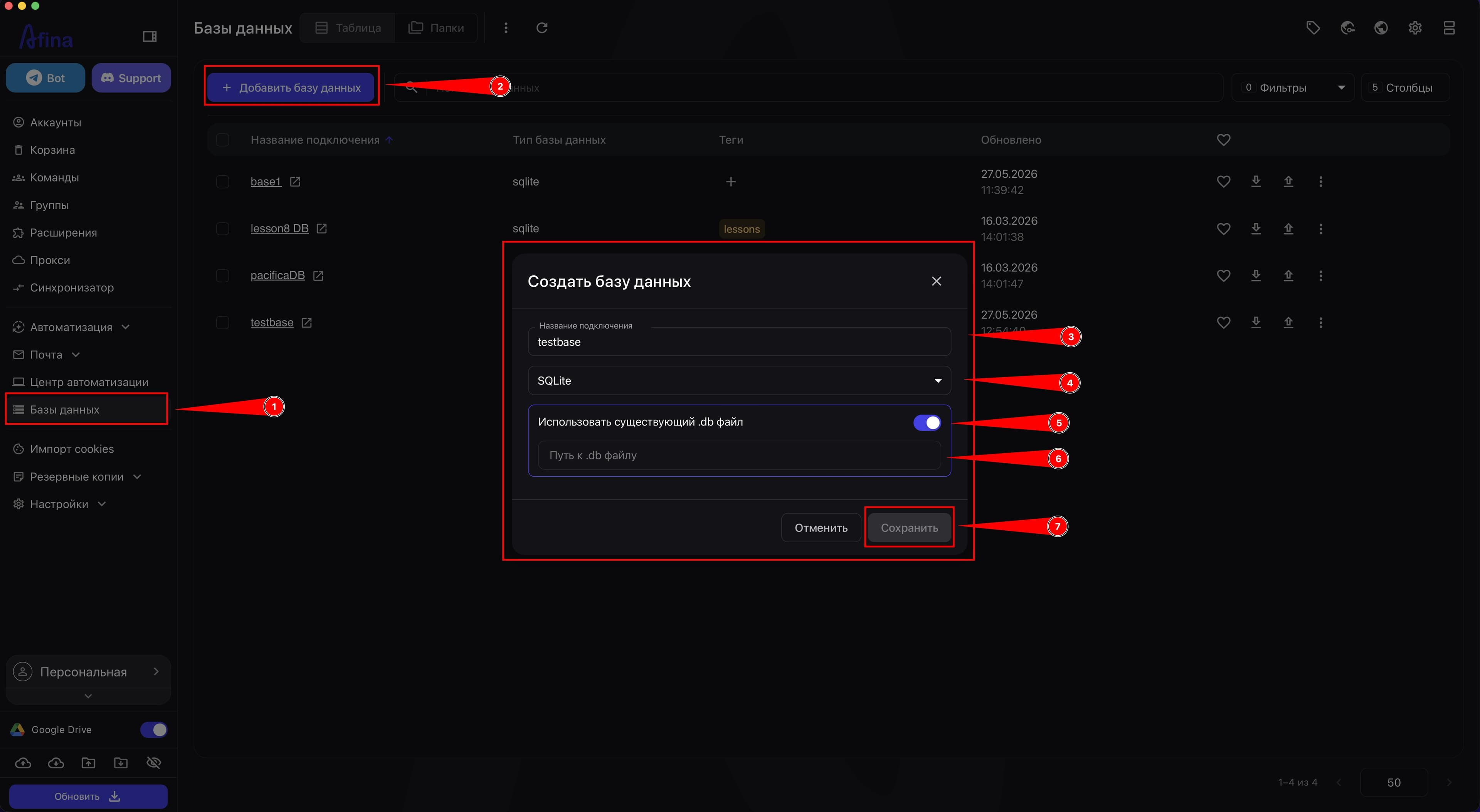
Task: Favorite the pacificaDB row with its heart icon
Action: [1223, 276]
